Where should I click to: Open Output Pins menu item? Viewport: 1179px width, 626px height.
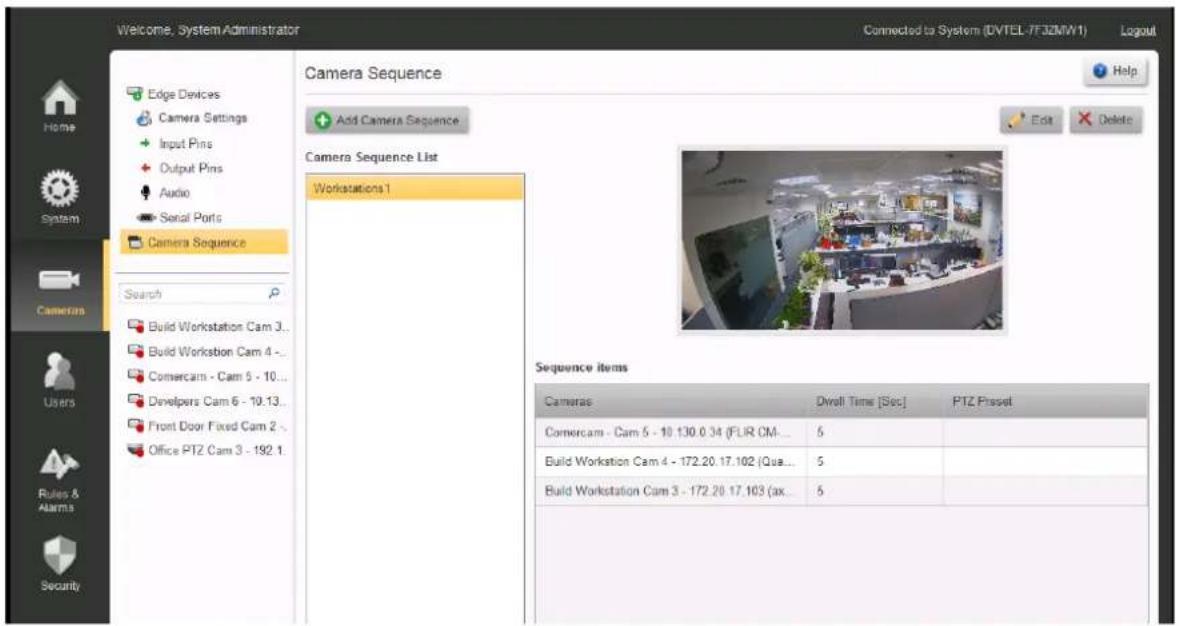pyautogui.click(x=191, y=168)
